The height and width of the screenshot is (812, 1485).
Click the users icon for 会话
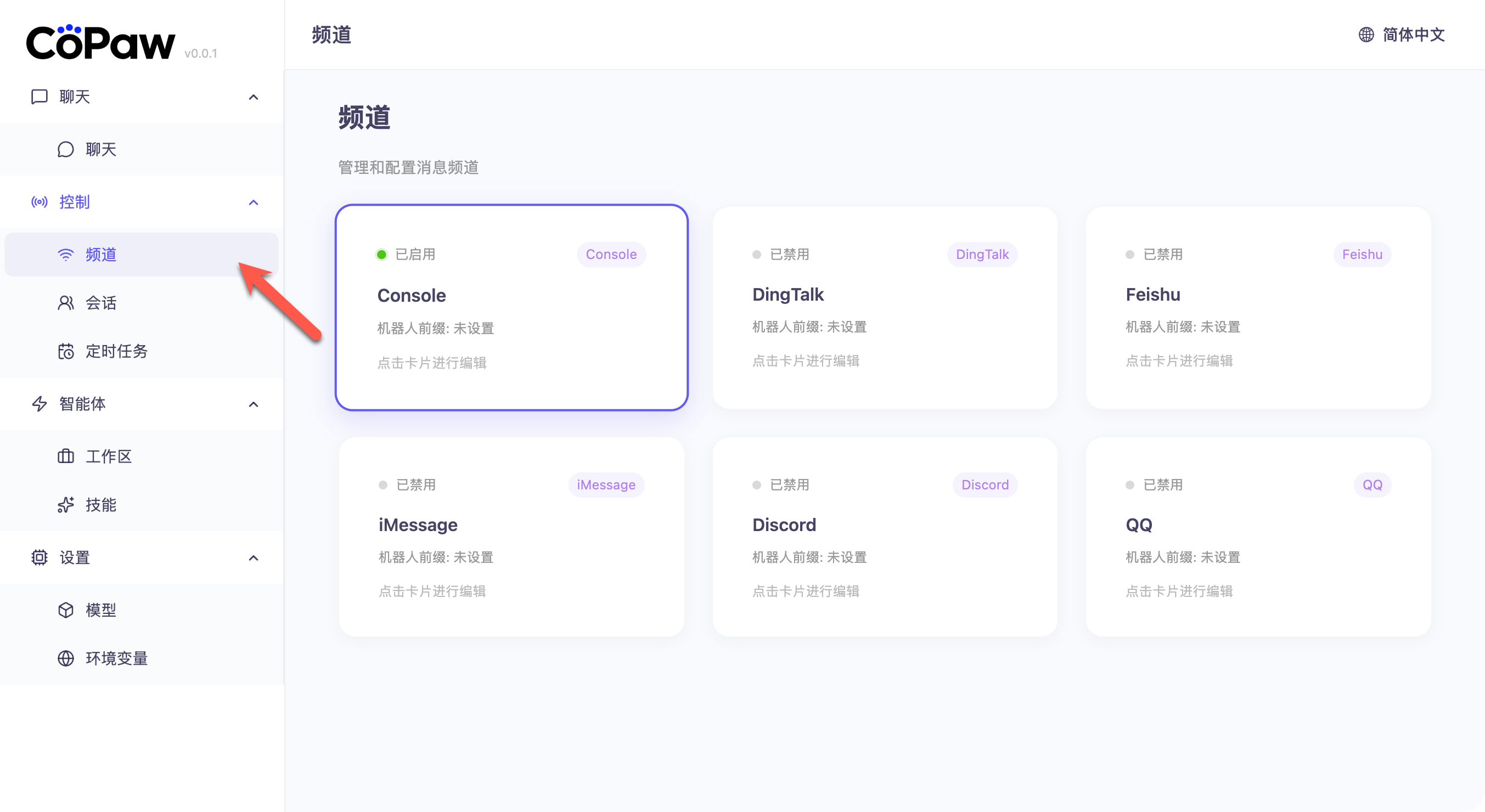(66, 303)
